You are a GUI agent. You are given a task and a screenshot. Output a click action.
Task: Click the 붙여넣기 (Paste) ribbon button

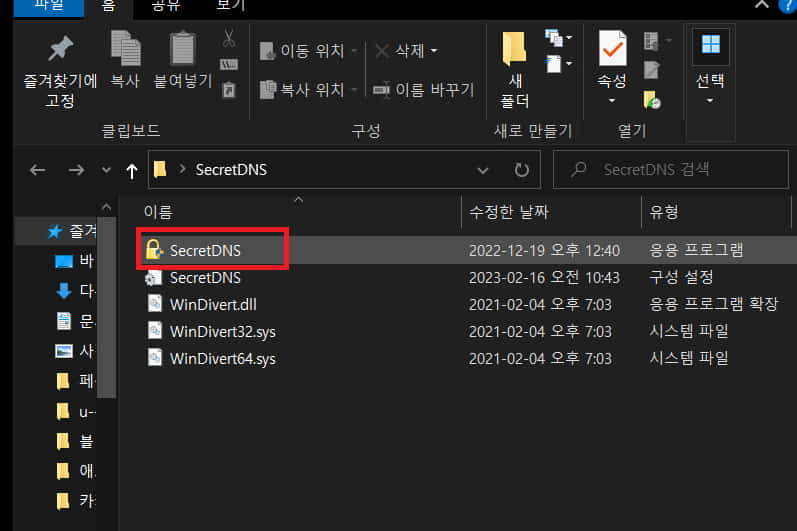pos(182,60)
